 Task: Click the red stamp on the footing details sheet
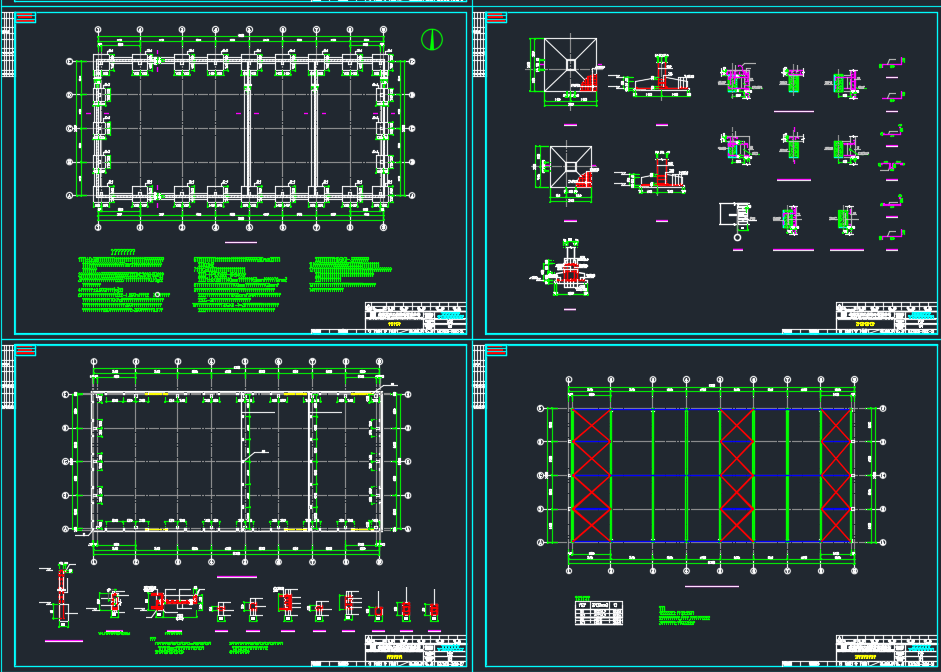pyautogui.click(x=496, y=17)
